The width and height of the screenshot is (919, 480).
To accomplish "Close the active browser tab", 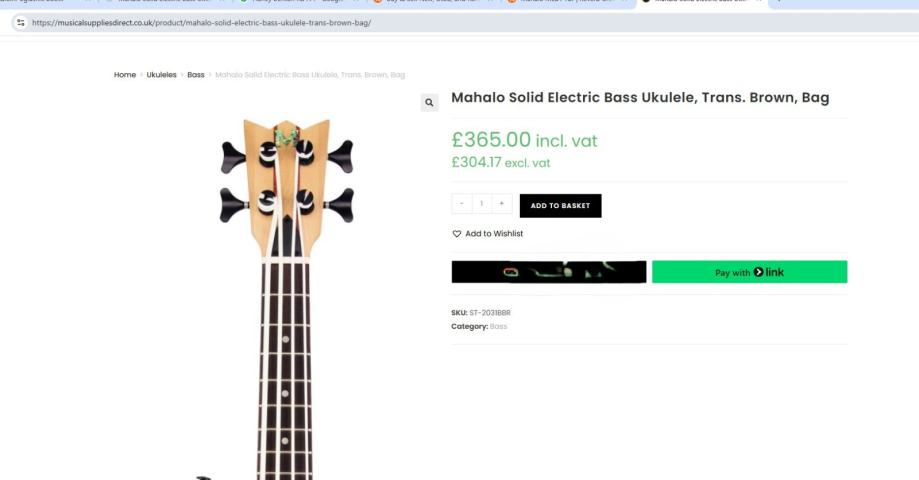I will tap(757, 2).
